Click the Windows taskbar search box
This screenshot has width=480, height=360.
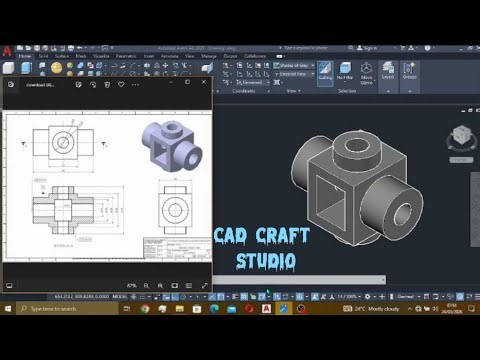[x=67, y=309]
